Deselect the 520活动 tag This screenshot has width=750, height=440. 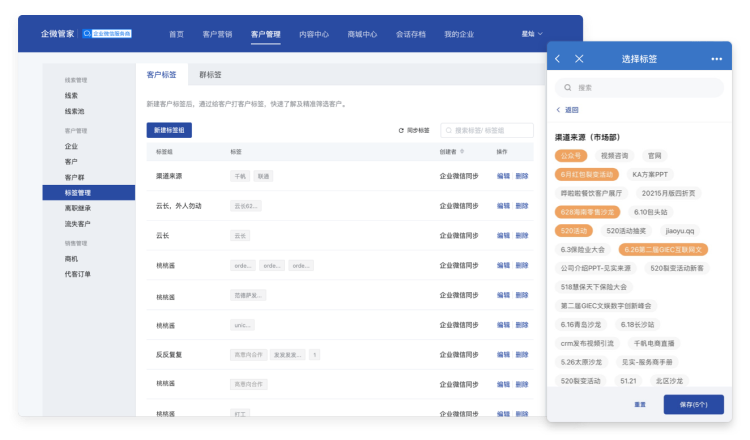[x=574, y=231]
